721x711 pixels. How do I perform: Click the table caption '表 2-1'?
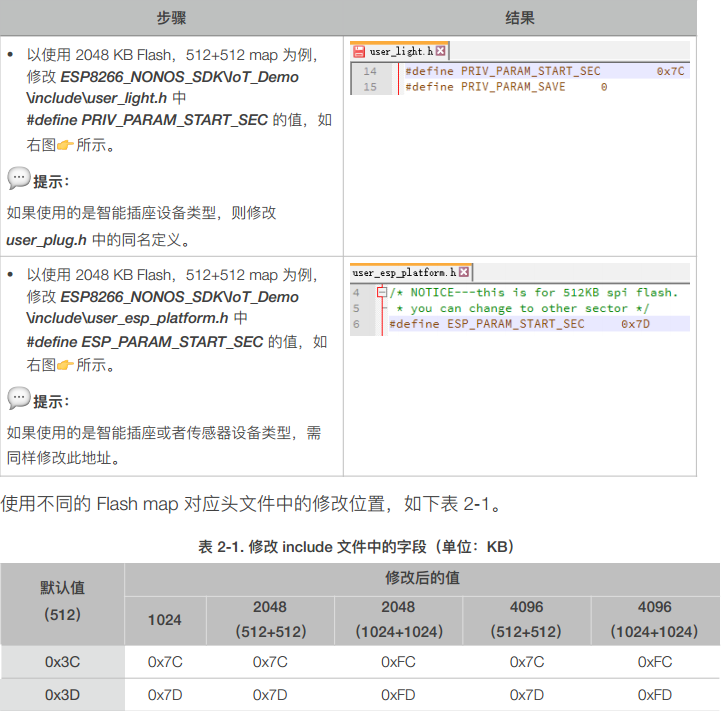[356, 547]
